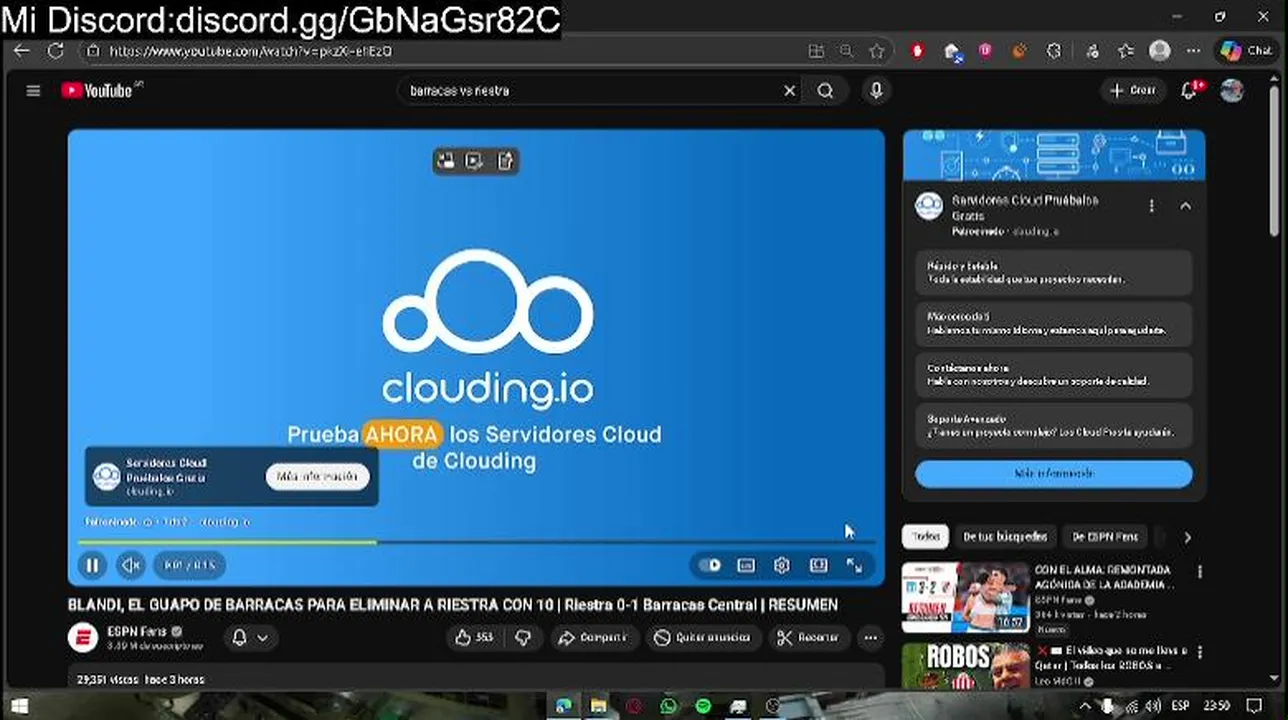The height and width of the screenshot is (720, 1288).
Task: Select the 'De ESPN Fans' filter chip
Action: [x=1105, y=537]
